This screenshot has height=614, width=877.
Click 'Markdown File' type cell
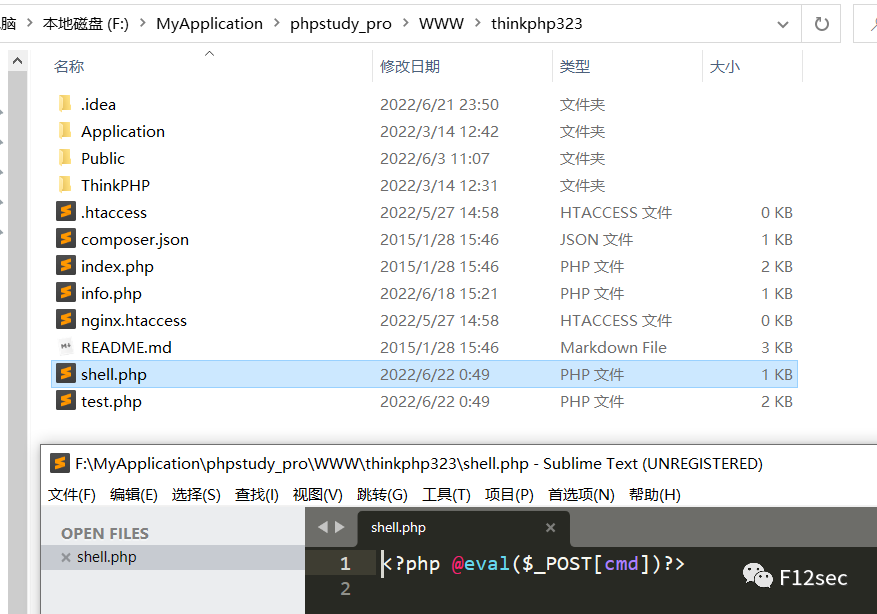613,347
